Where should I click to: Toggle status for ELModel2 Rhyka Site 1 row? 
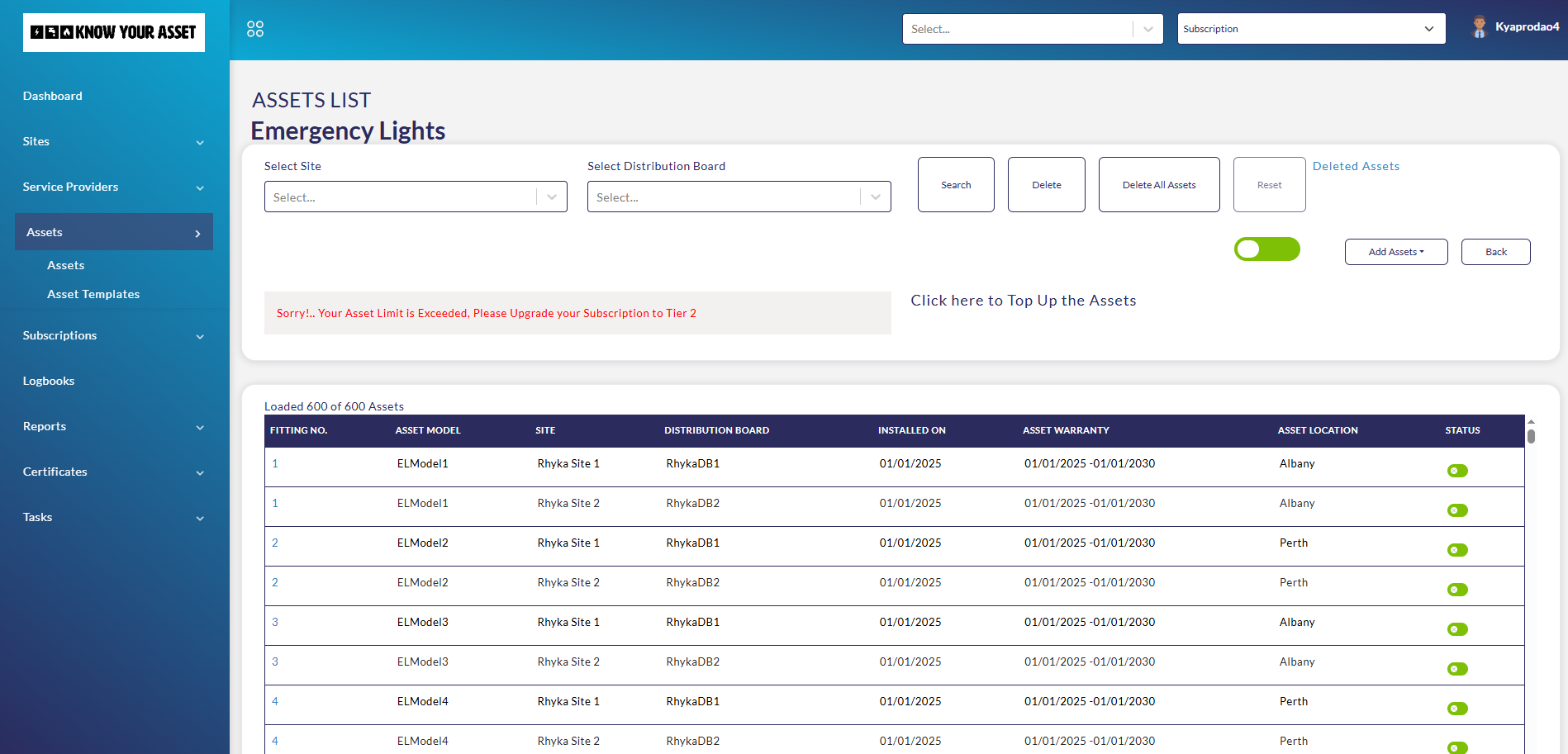click(1457, 550)
